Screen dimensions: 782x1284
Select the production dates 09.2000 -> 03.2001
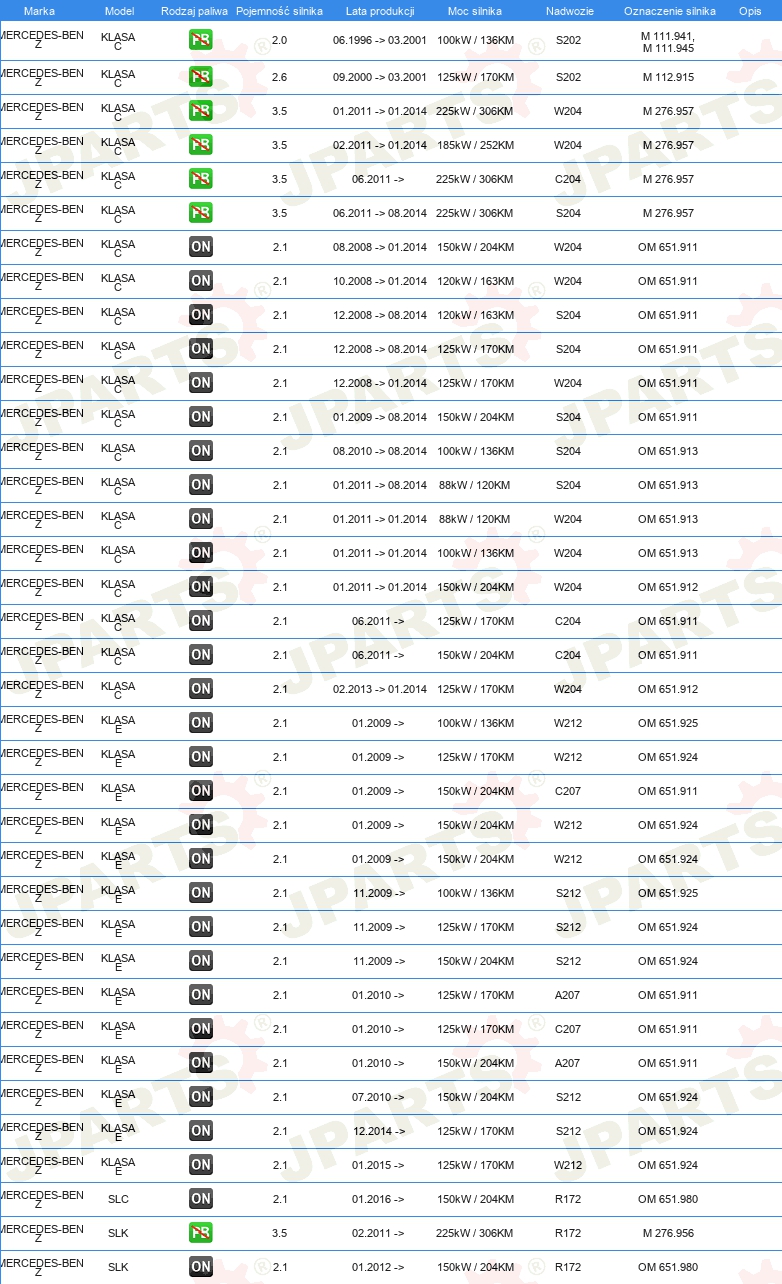click(380, 77)
